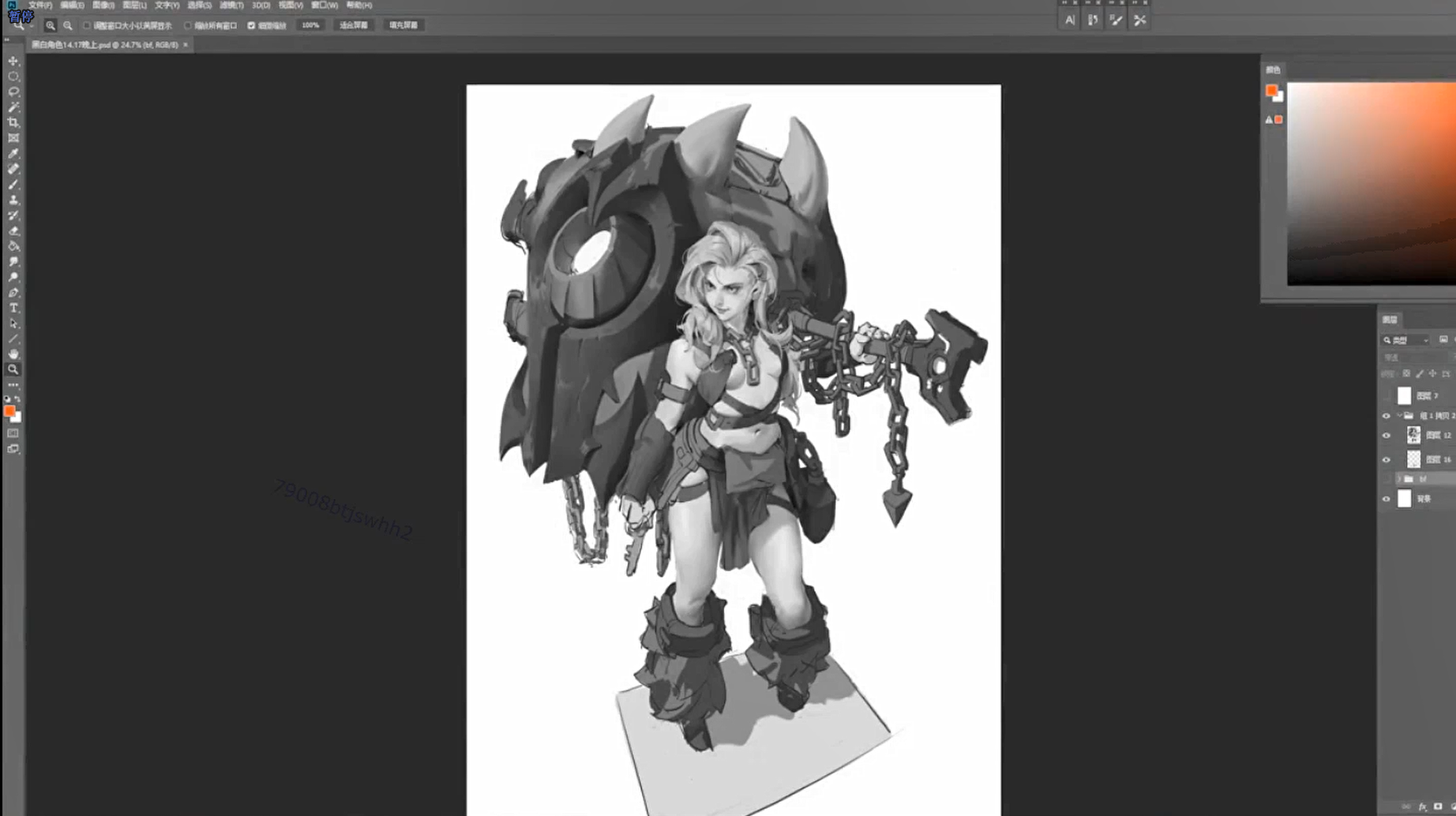Hide the 组 1 拷贝 group eye icon
This screenshot has height=816, width=1456.
pyautogui.click(x=1387, y=416)
